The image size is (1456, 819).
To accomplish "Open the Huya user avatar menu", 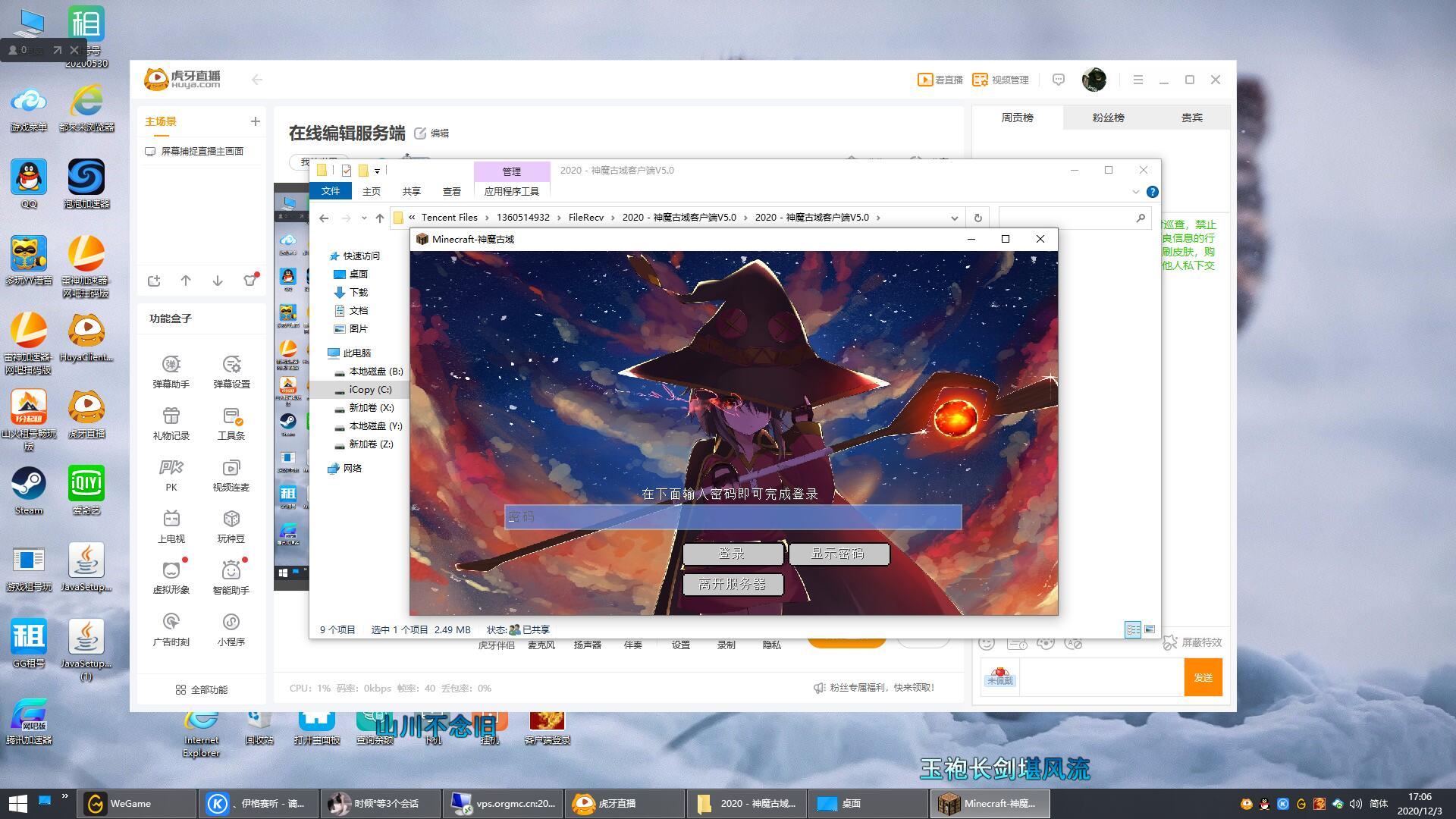I will [x=1094, y=80].
